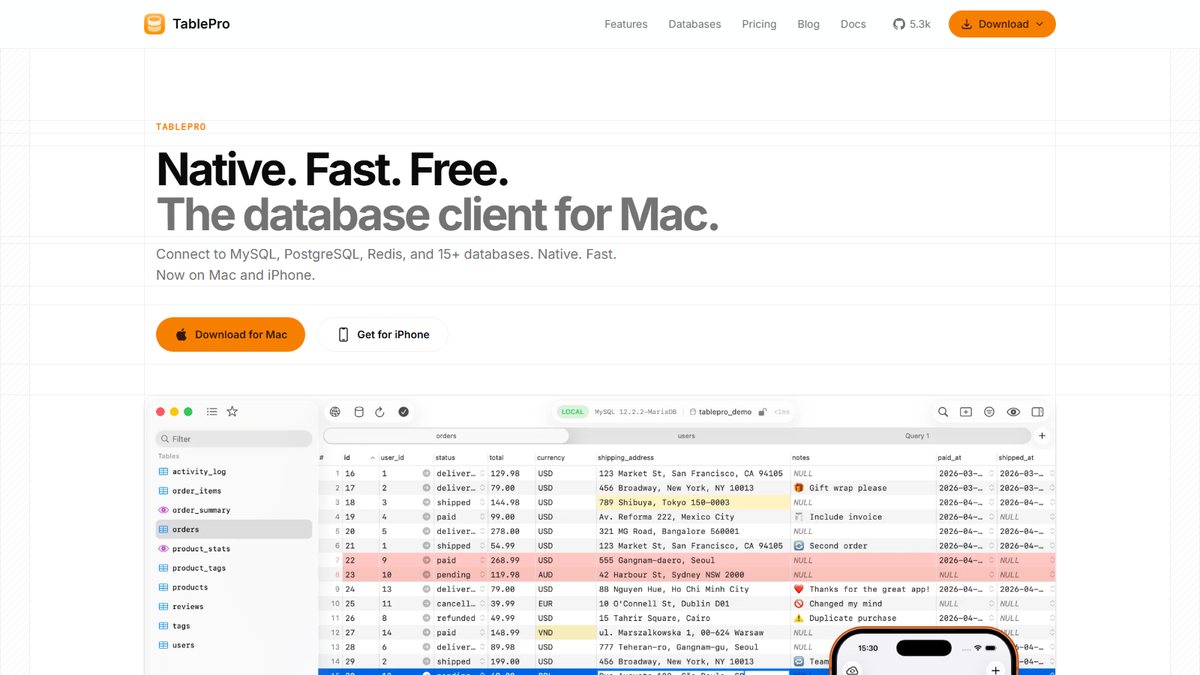Click the magnifier search icon in demo toolbar
The width and height of the screenshot is (1200, 675).
[943, 411]
